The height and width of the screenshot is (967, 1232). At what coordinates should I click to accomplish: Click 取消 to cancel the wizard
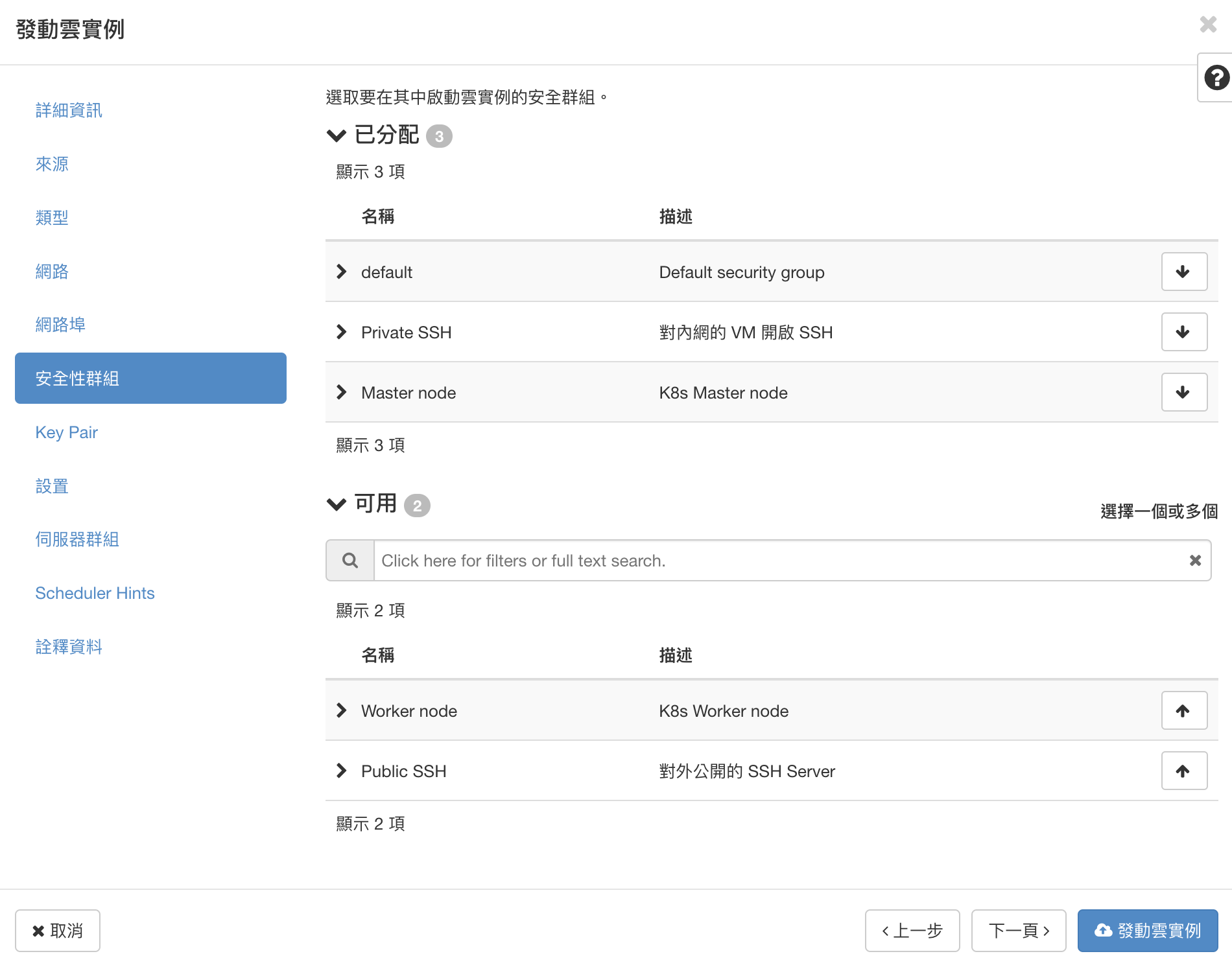coord(58,931)
